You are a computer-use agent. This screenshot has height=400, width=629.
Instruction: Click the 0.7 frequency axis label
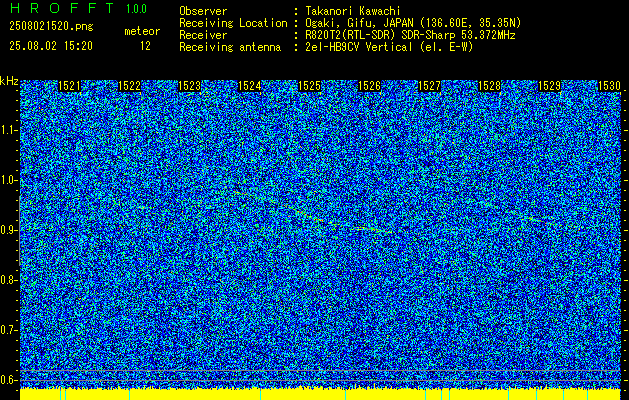8,330
